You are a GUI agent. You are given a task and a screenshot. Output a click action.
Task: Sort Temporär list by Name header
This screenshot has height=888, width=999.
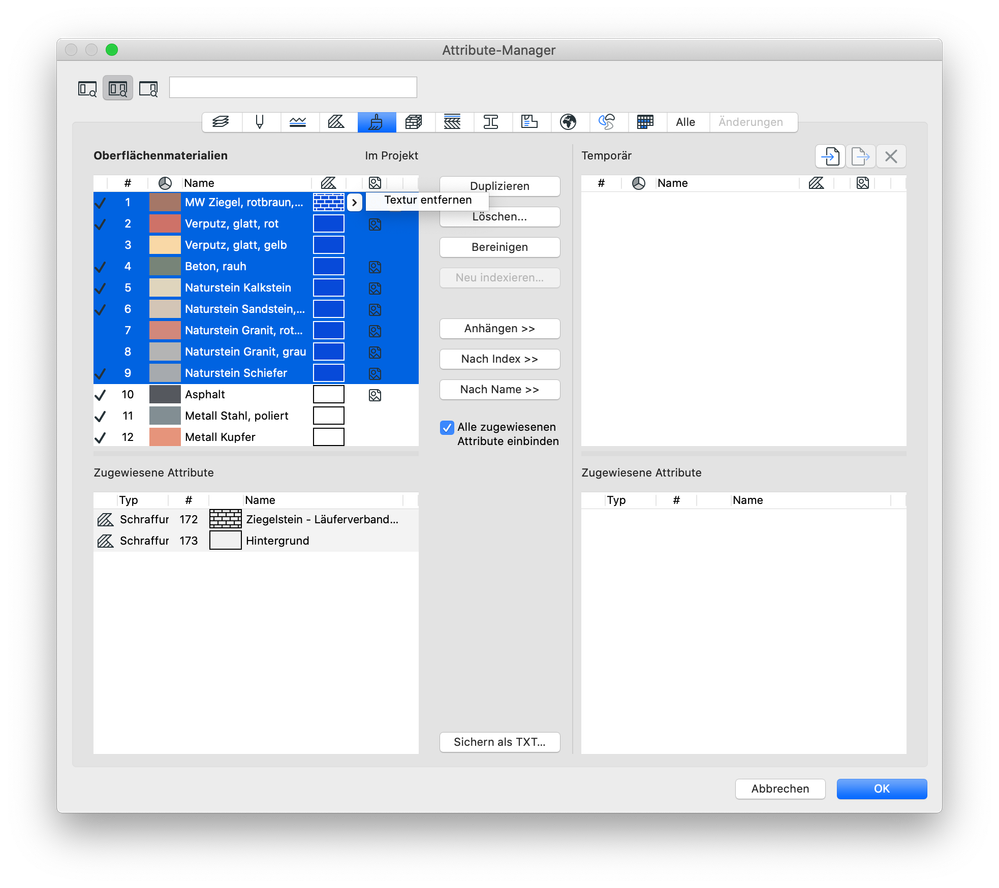tap(727, 183)
